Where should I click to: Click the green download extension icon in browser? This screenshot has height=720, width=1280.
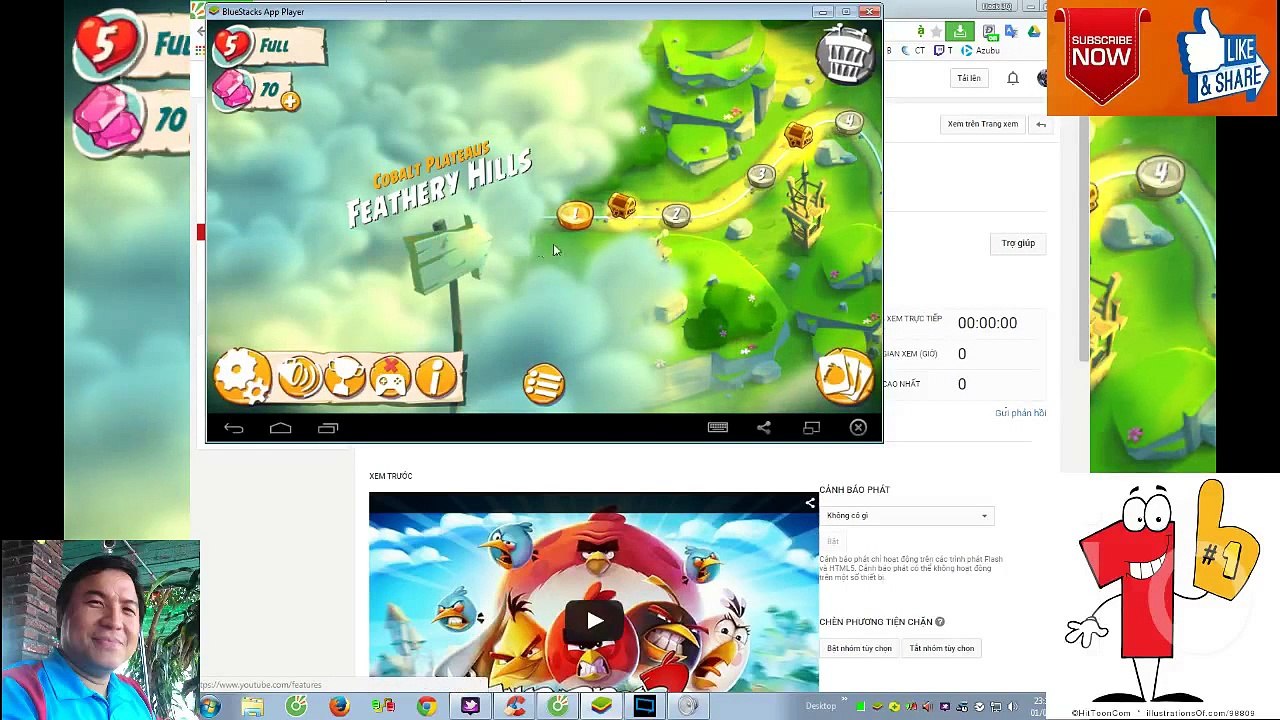tap(960, 32)
